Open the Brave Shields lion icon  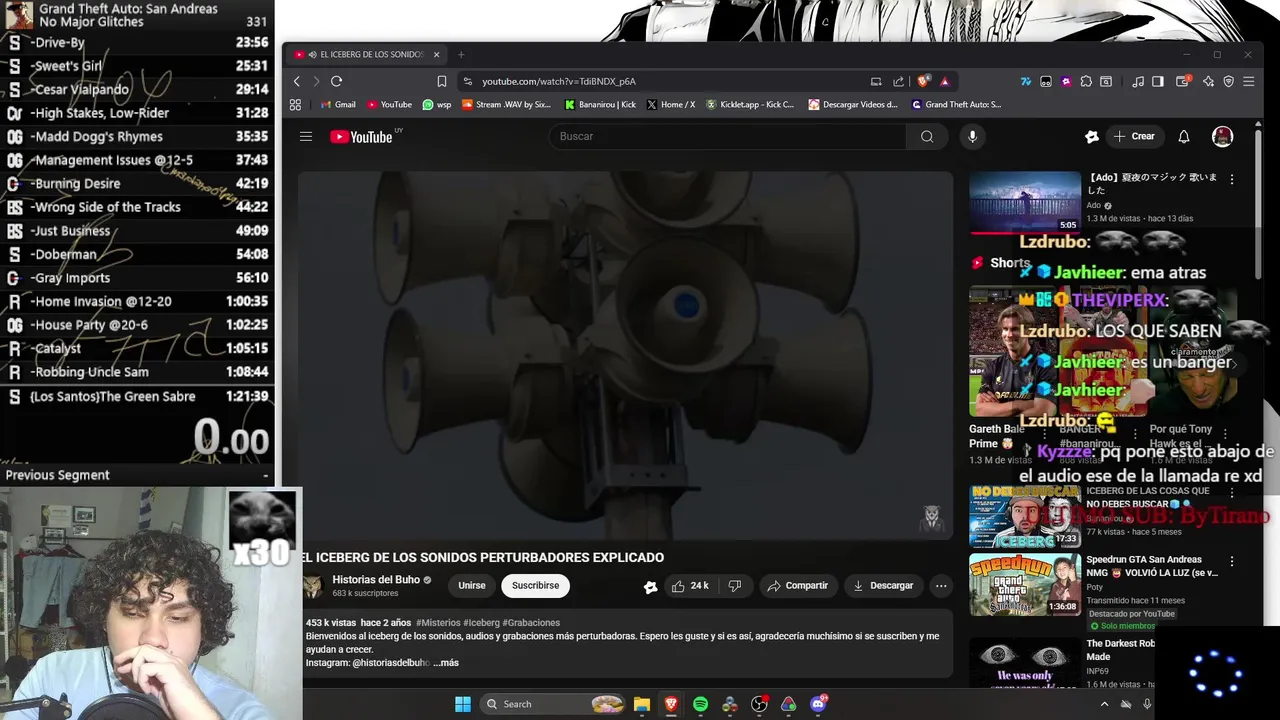coord(923,81)
